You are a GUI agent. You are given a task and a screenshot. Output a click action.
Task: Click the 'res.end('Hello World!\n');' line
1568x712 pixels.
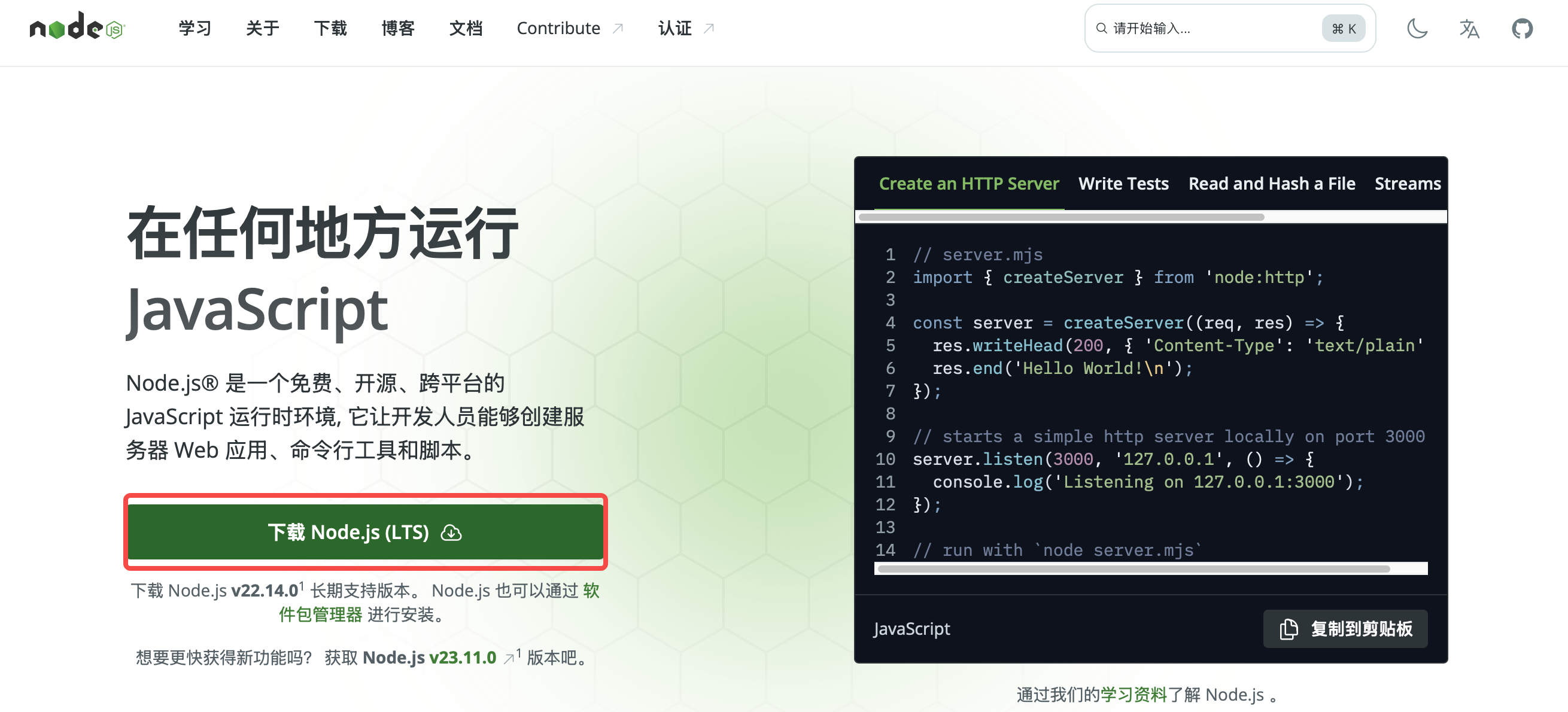(x=1062, y=368)
